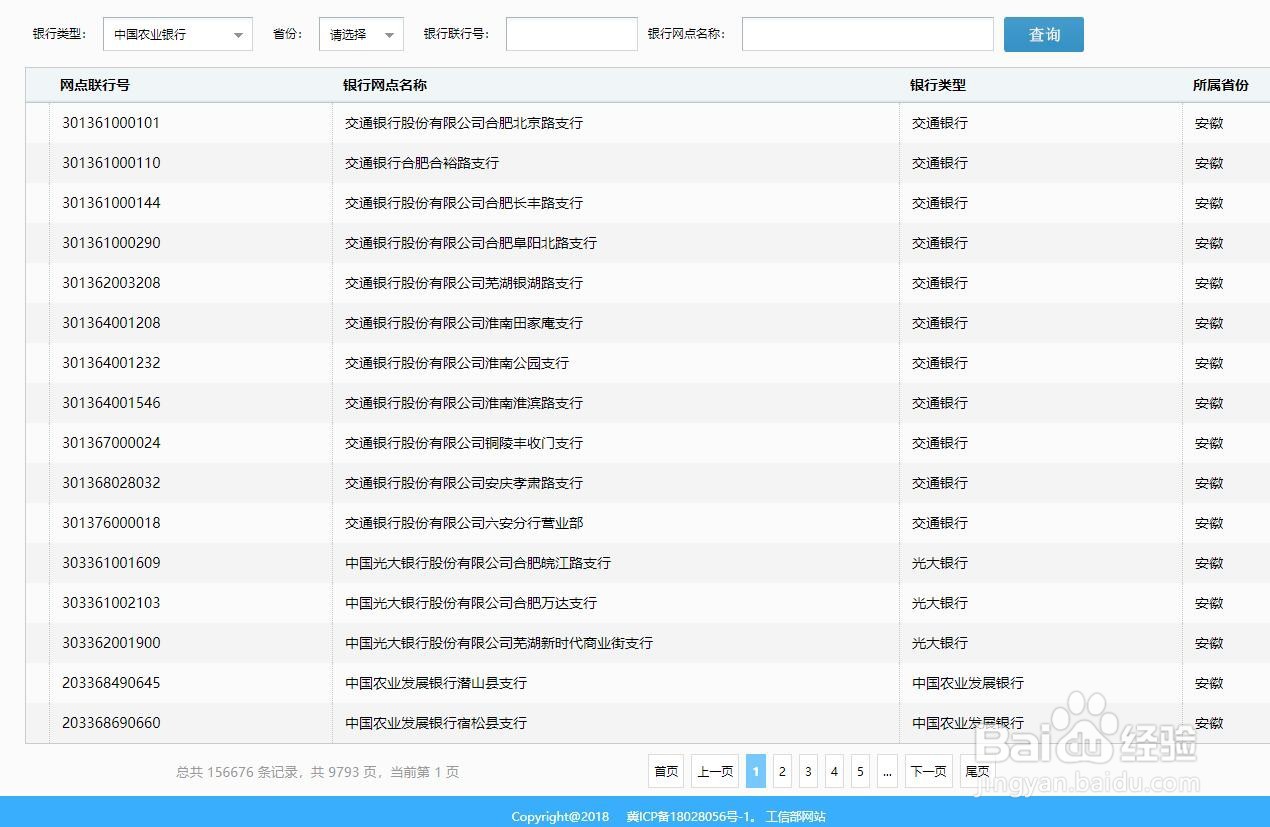Select page 2 in pagination
This screenshot has height=827, width=1270.
782,771
